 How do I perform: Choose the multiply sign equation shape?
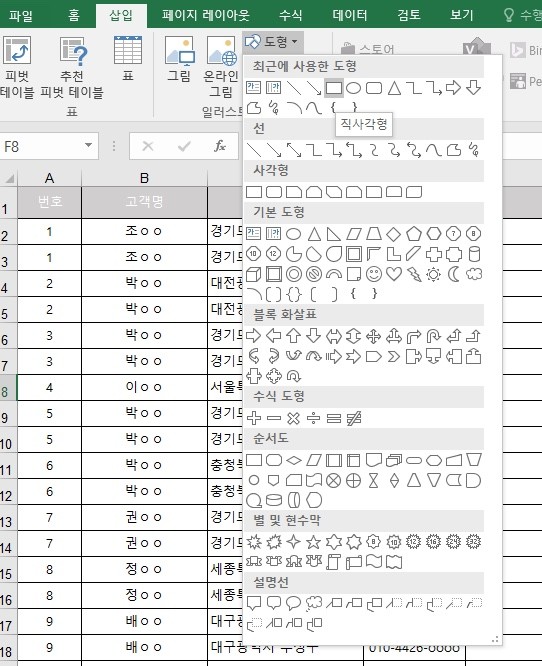point(294,418)
